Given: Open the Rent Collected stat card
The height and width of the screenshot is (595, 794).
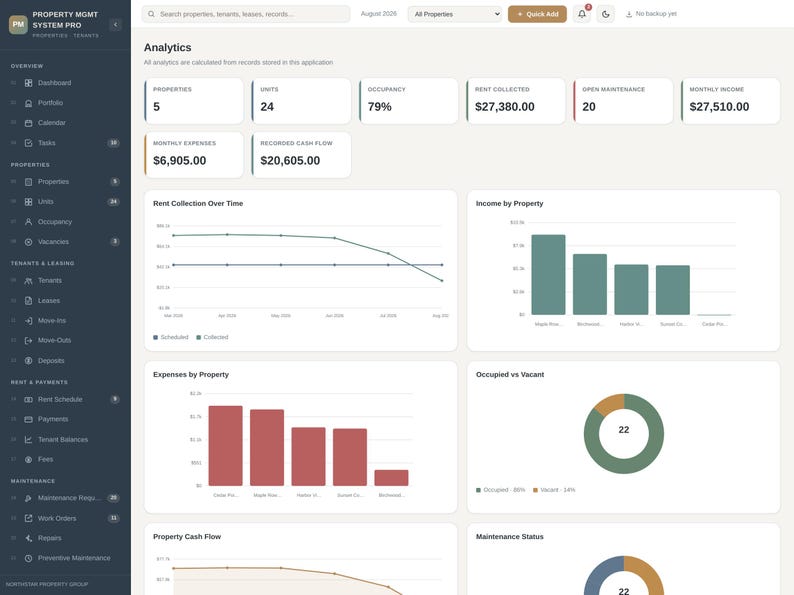Looking at the screenshot, I should pos(515,101).
